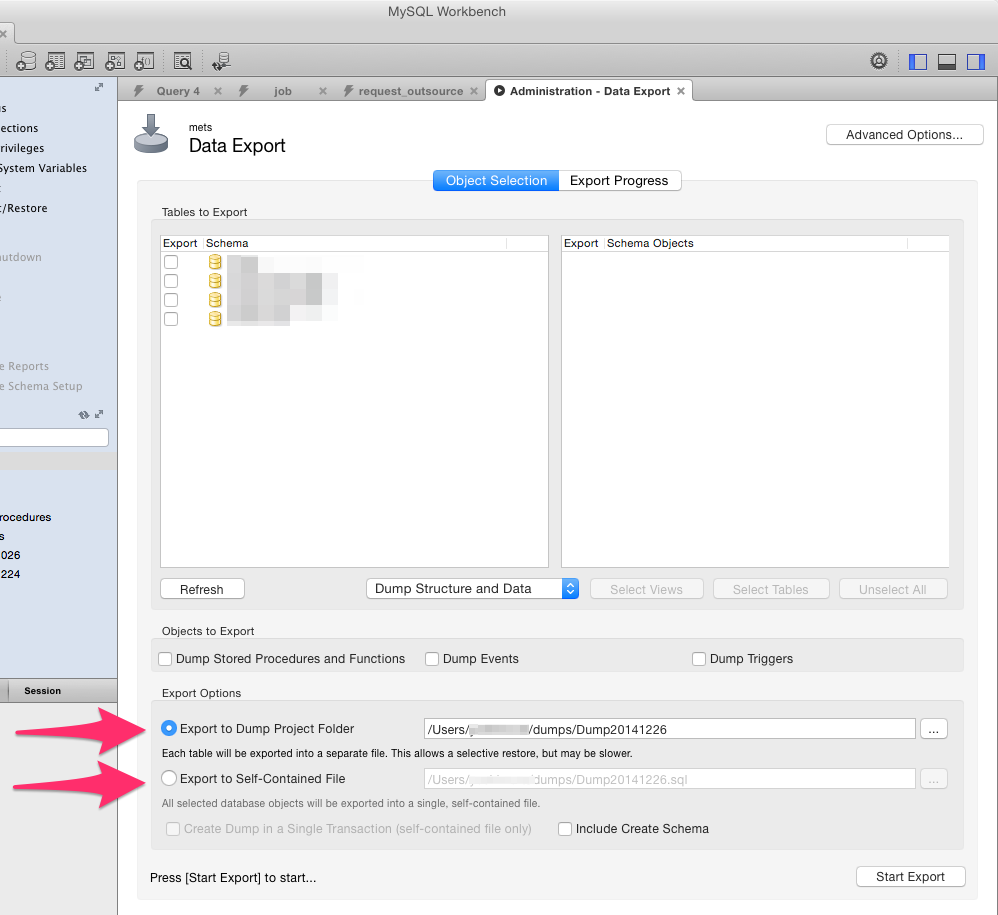Open the search table data tool
This screenshot has width=998, height=915.
pos(183,61)
